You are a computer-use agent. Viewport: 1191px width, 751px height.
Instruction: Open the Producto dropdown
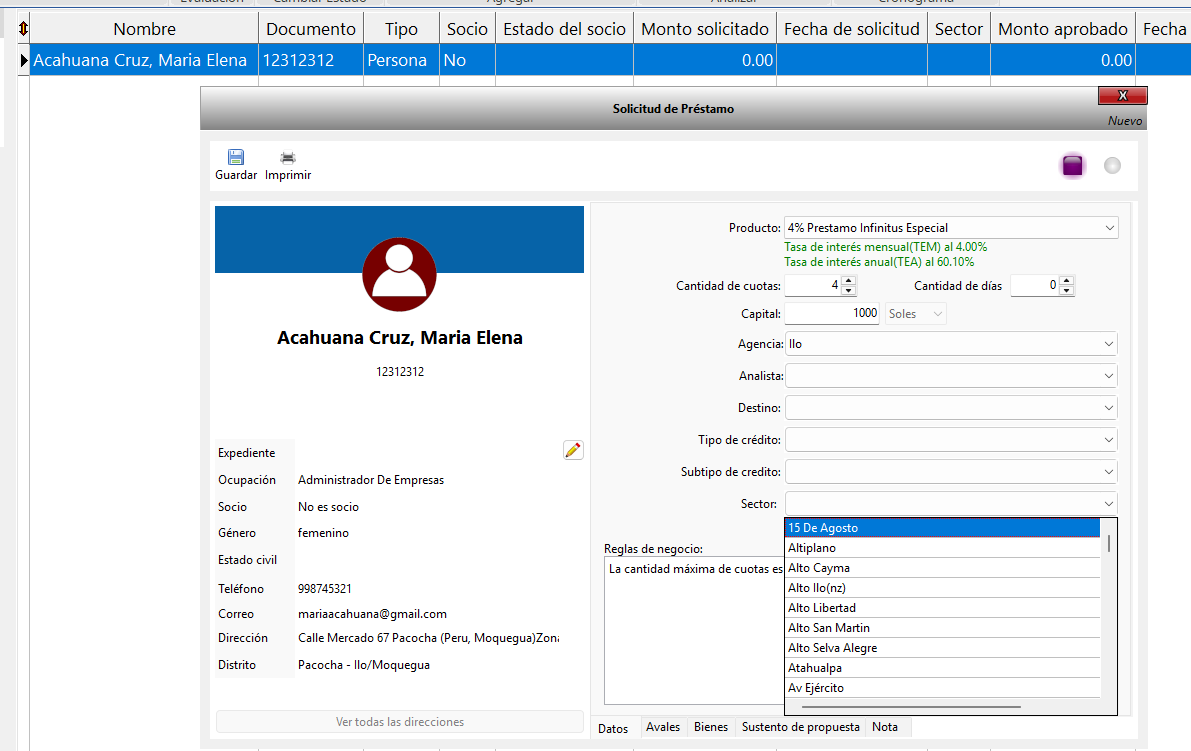point(1109,228)
